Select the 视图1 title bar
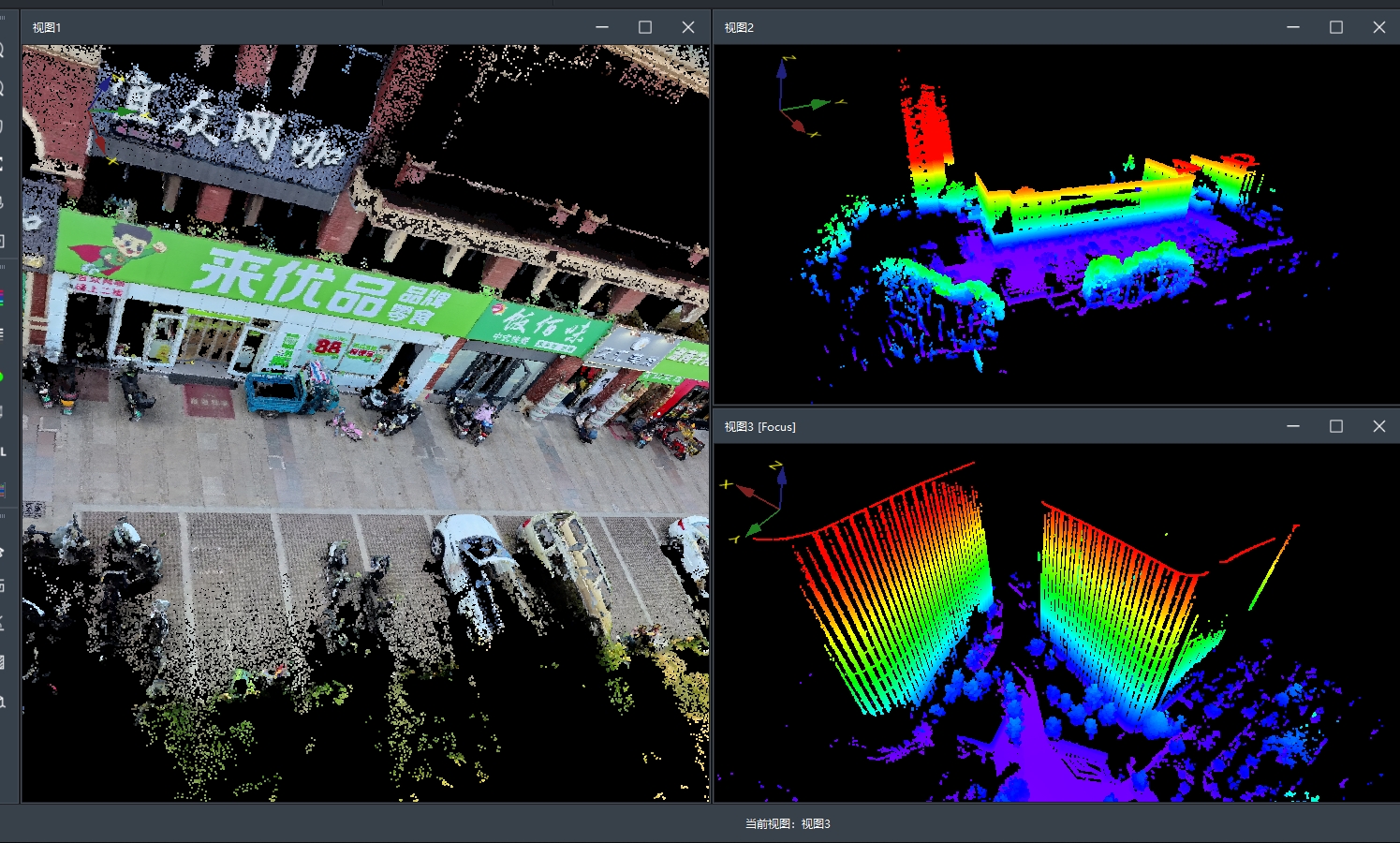1400x843 pixels. coord(309,27)
